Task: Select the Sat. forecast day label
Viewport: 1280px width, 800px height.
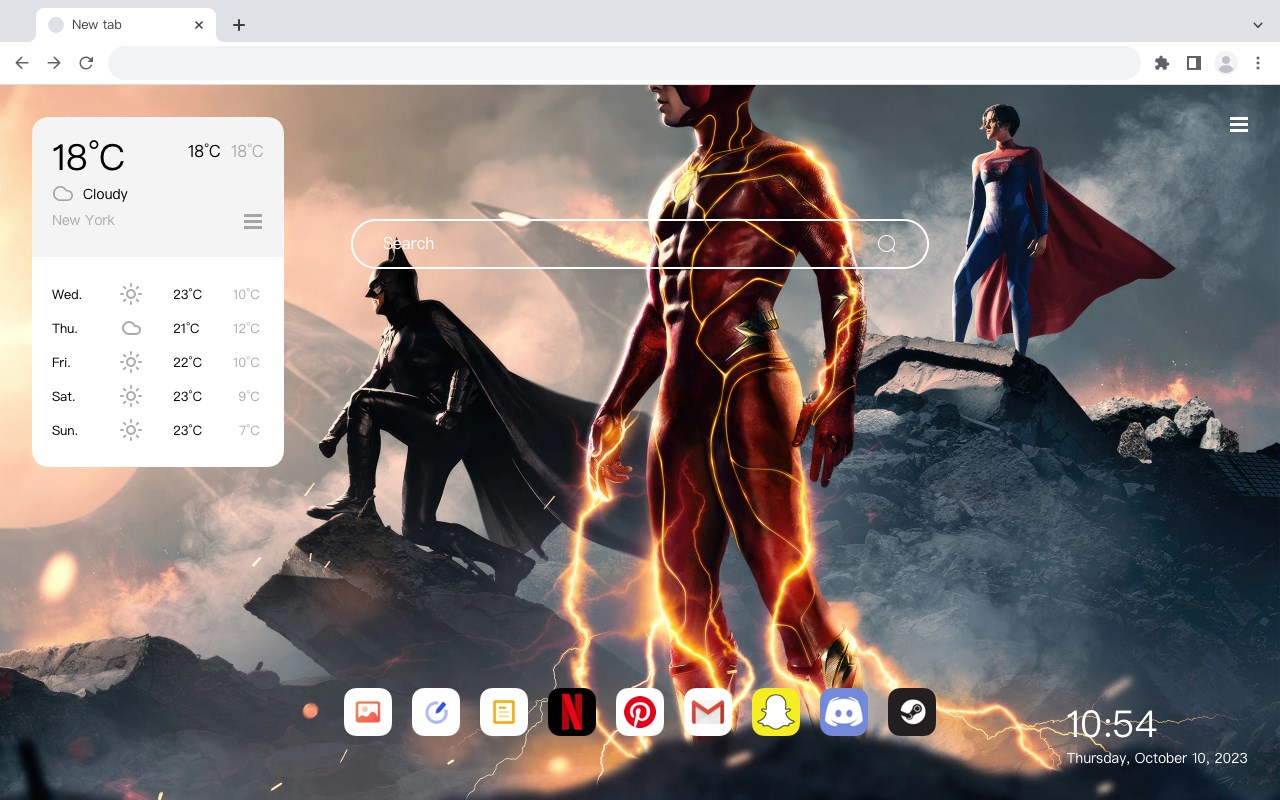Action: pyautogui.click(x=64, y=396)
